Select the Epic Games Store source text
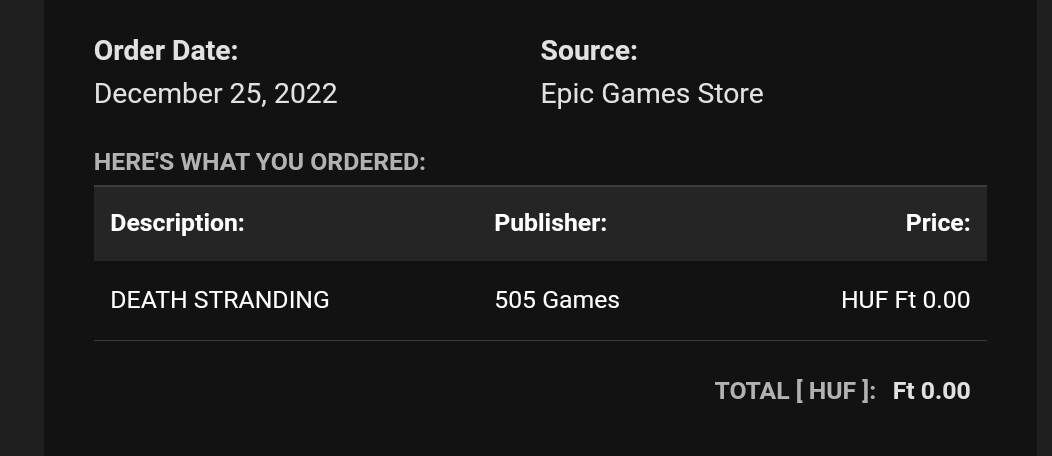Image resolution: width=1052 pixels, height=456 pixels. pyautogui.click(x=651, y=94)
